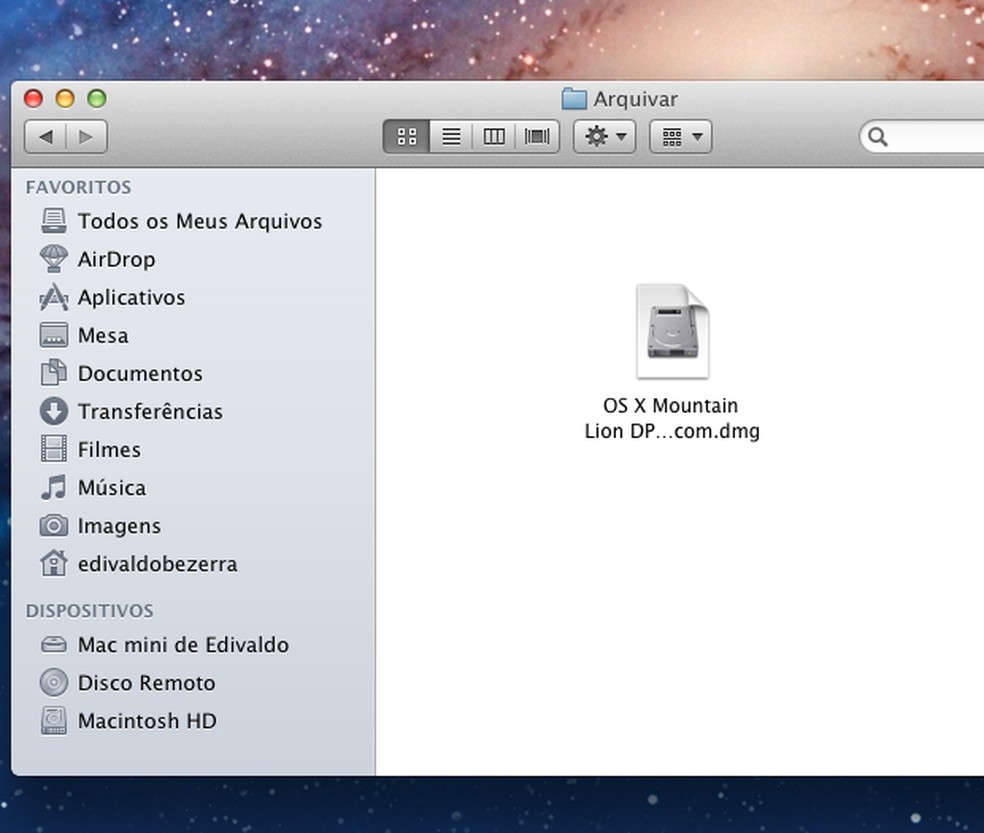Open the Música folder
Viewport: 984px width, 833px height.
tap(112, 487)
